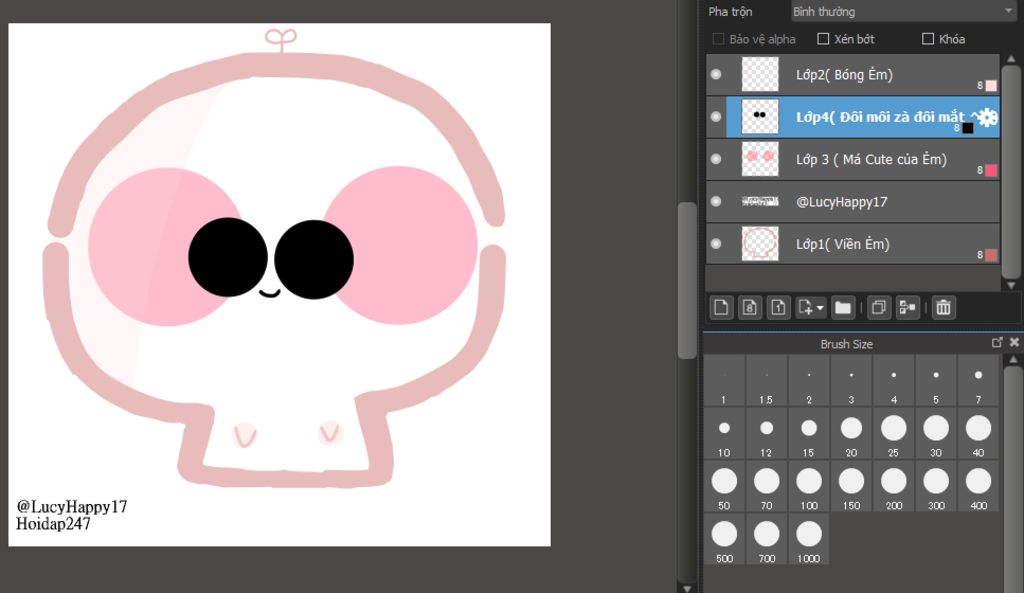
Task: Open gear settings for Lớp4 layer
Action: click(x=987, y=117)
